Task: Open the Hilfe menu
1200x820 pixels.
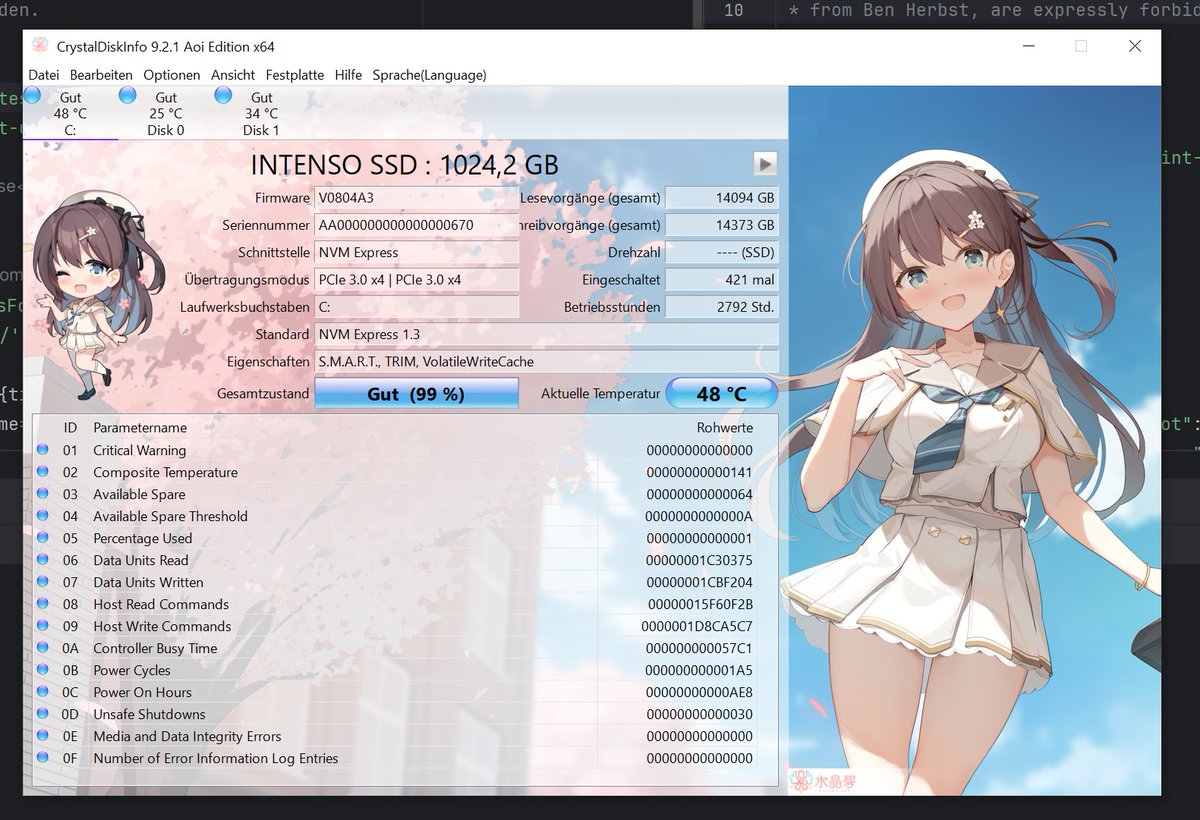Action: [348, 75]
